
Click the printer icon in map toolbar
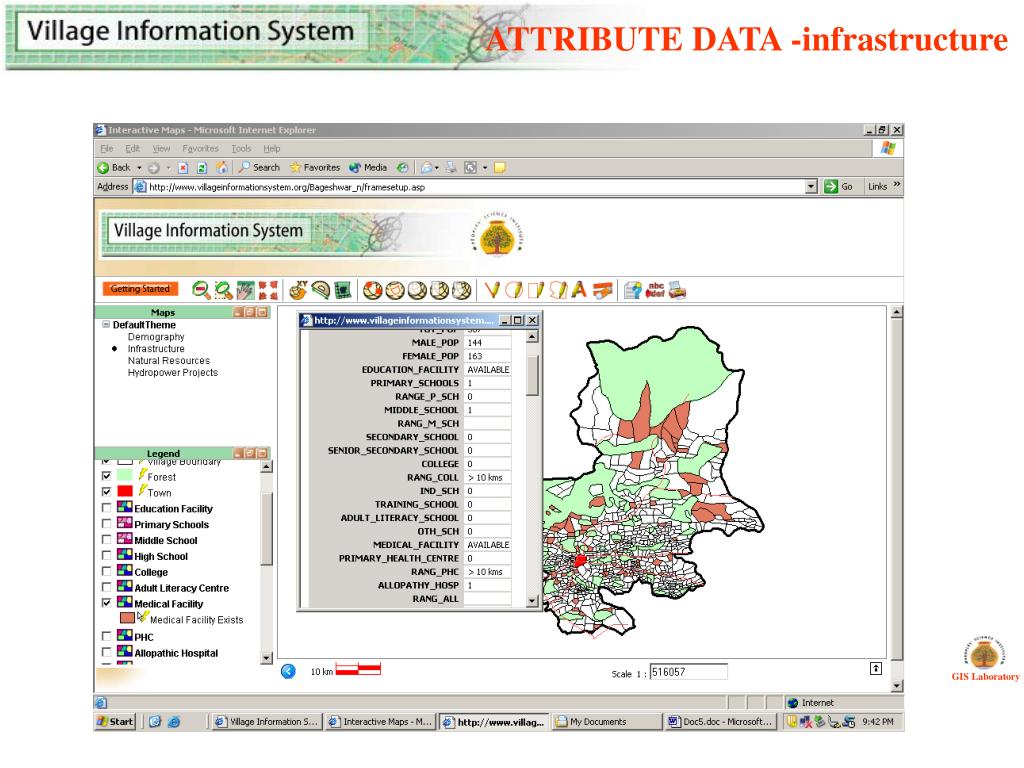(677, 290)
